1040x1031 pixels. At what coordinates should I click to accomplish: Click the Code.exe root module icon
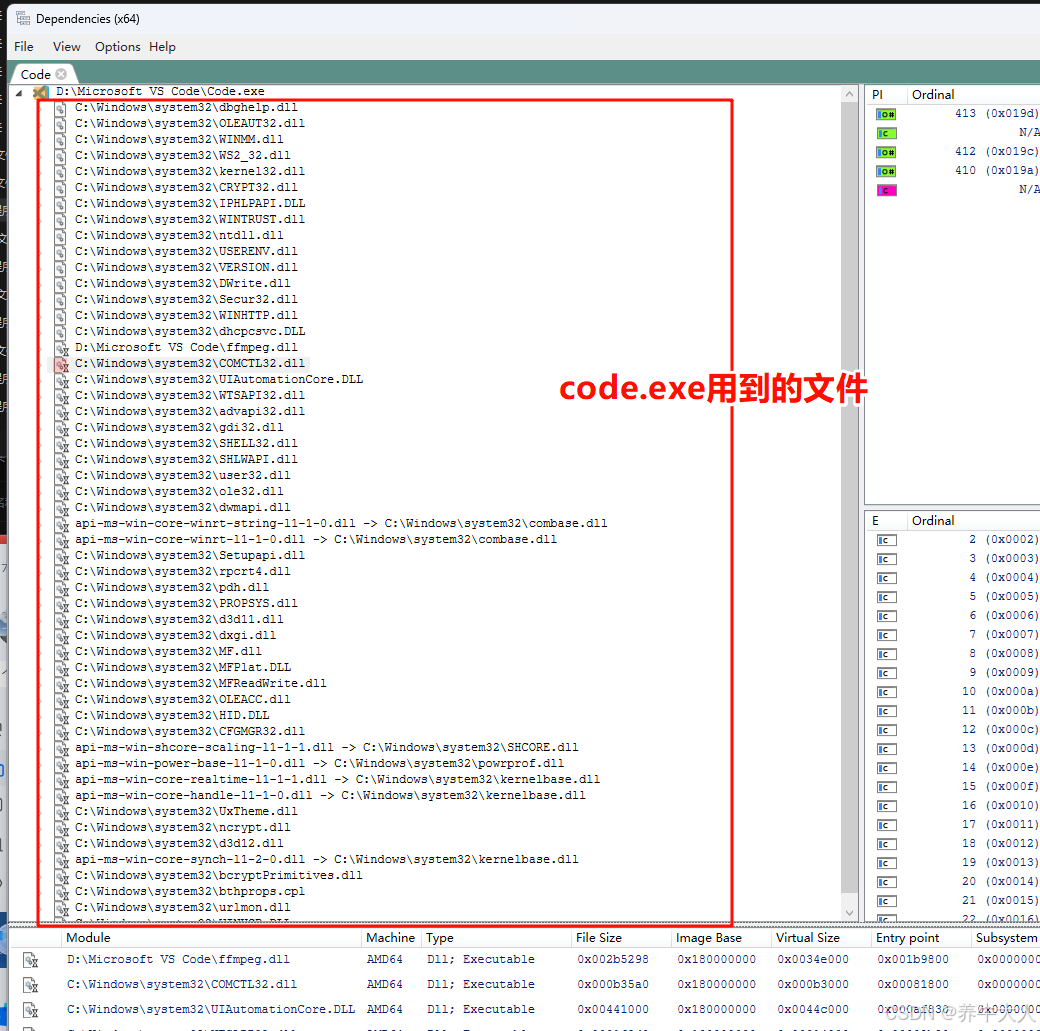pos(41,92)
